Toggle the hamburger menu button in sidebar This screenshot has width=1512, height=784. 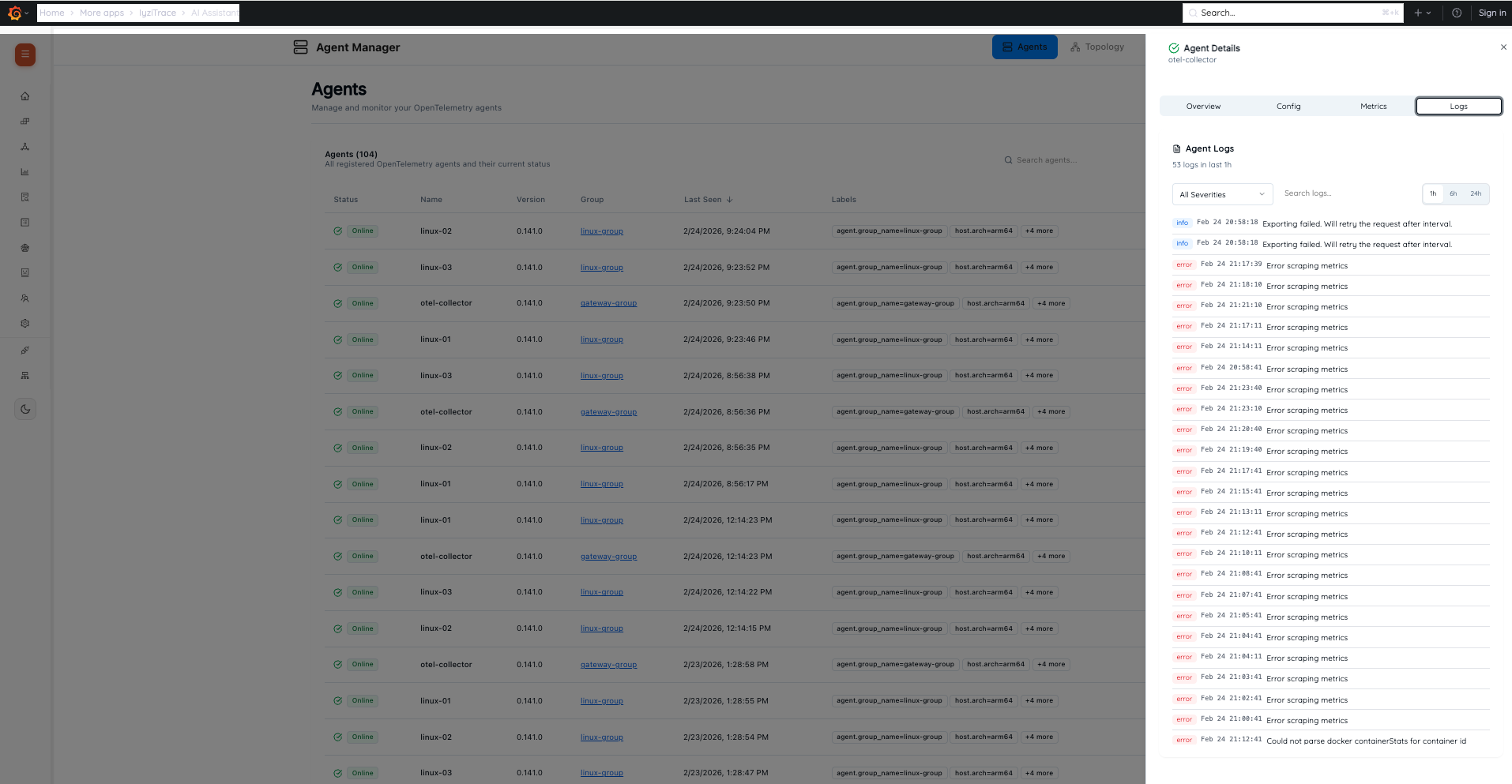point(24,54)
